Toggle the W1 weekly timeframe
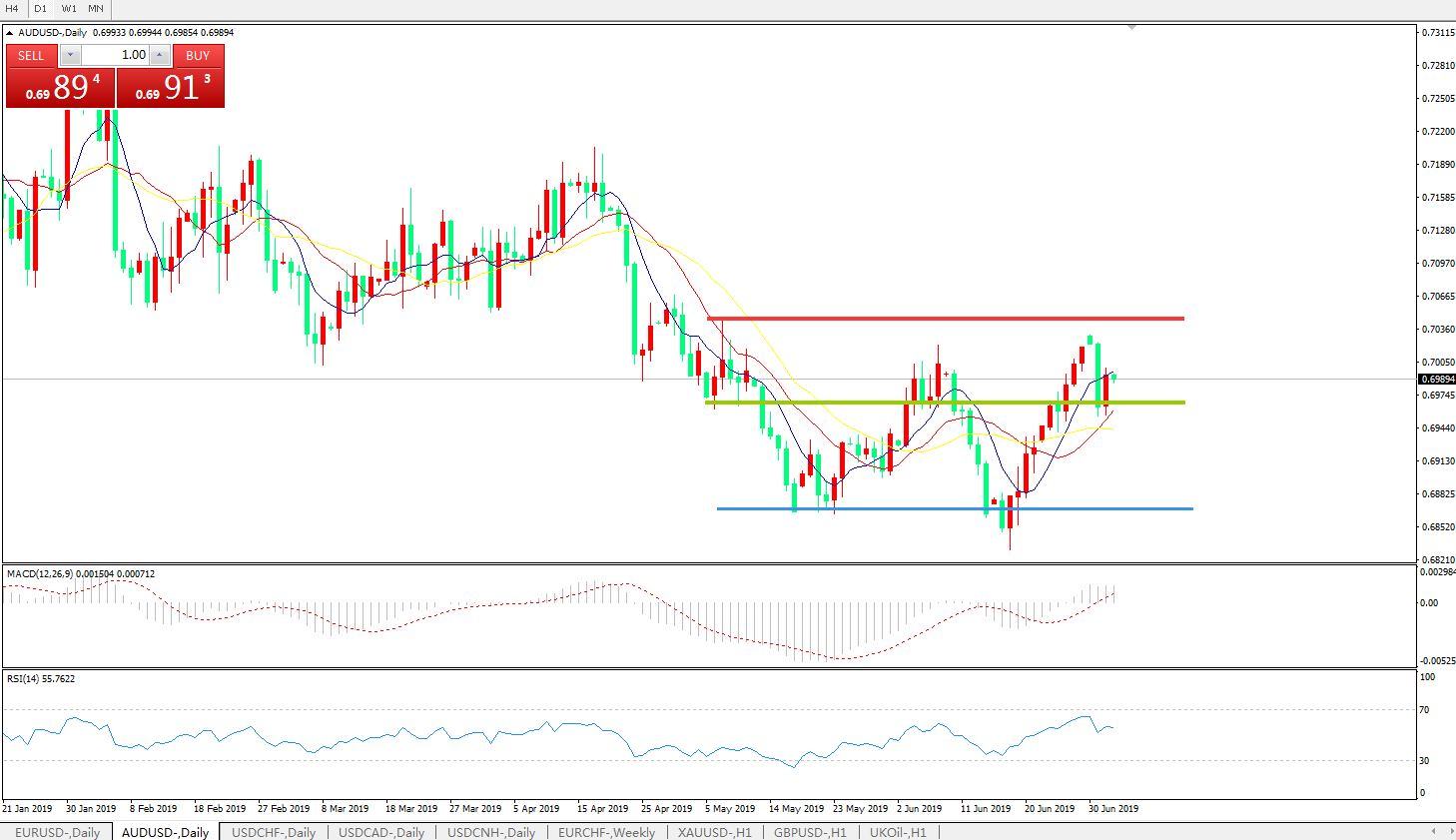Image resolution: width=1456 pixels, height=840 pixels. tap(69, 8)
